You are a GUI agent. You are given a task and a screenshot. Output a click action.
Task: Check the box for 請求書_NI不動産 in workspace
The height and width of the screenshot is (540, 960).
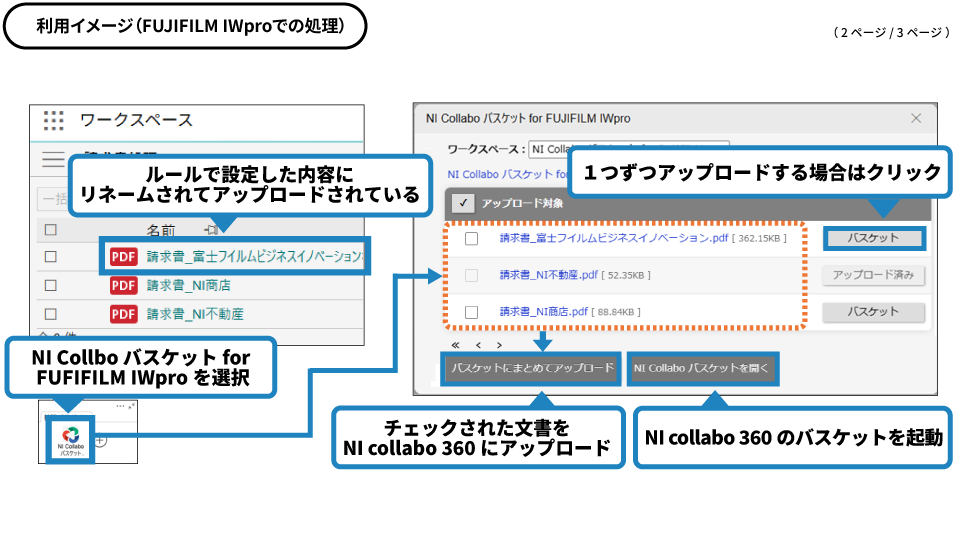point(51,314)
